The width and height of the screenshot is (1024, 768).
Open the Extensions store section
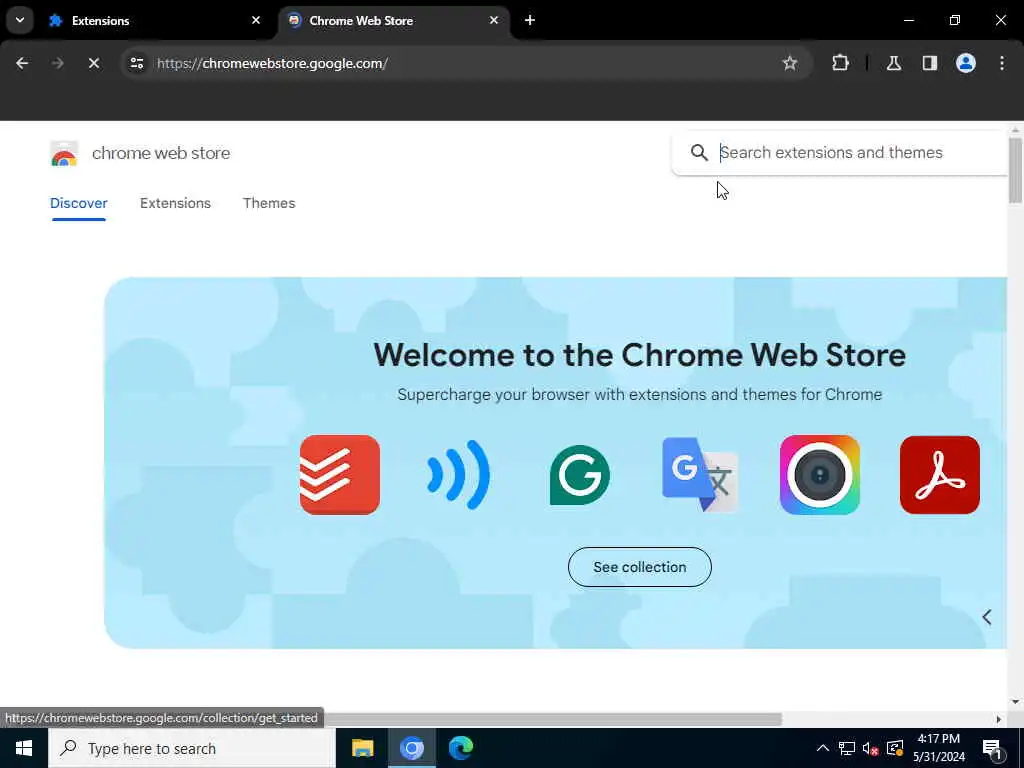[175, 203]
